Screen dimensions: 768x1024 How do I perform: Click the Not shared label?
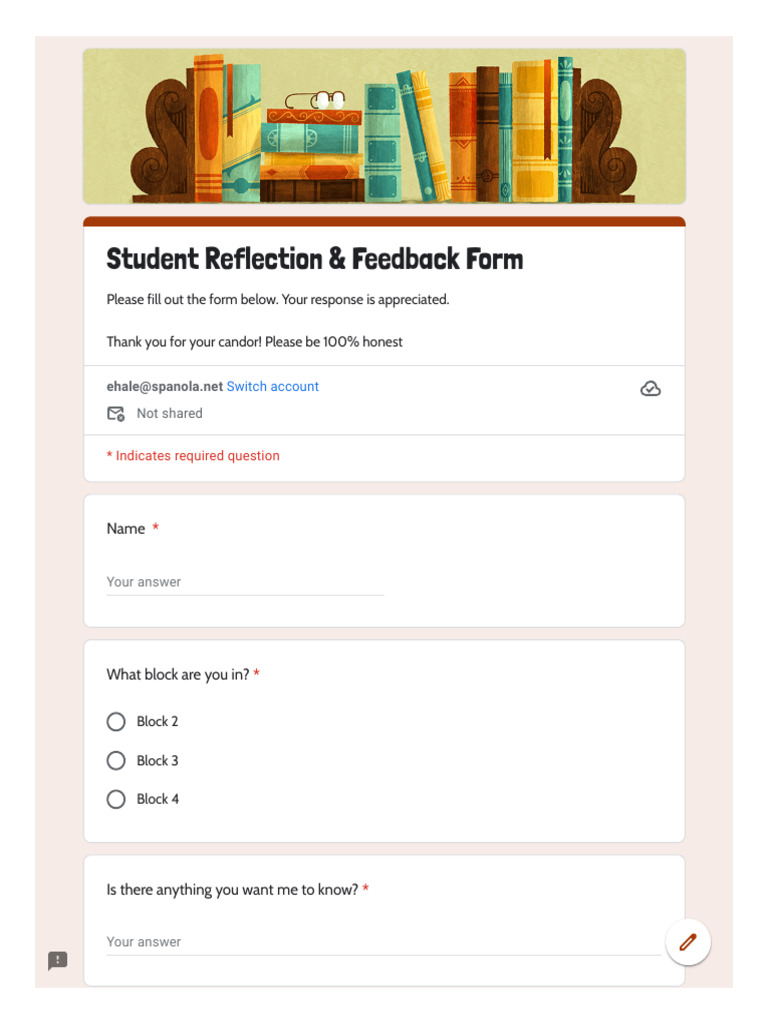[x=169, y=413]
